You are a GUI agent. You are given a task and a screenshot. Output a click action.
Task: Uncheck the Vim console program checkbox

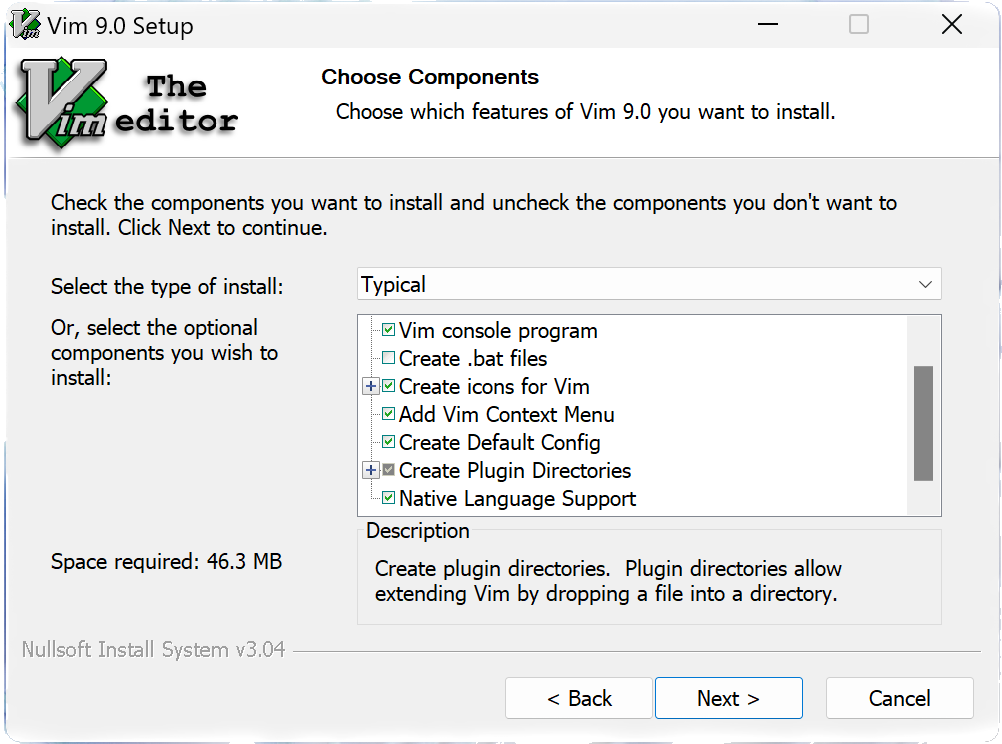point(388,330)
